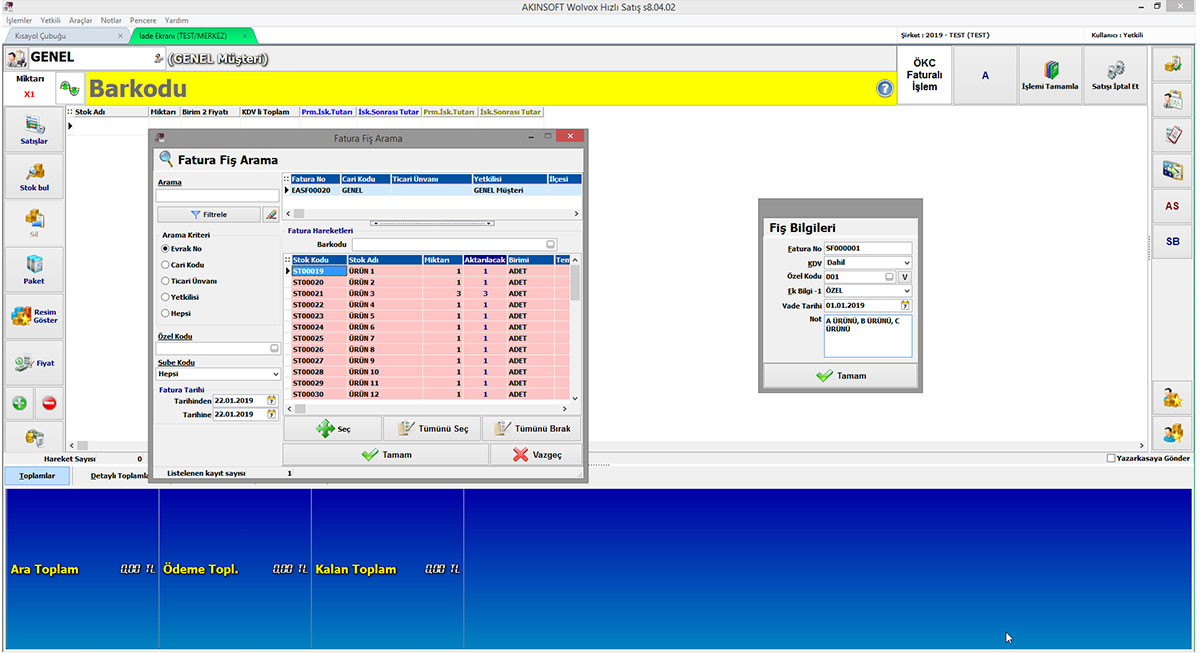This screenshot has height=653, width=1200.
Task: Open the KDV dropdown in Fiş Bilgileri
Action: click(906, 263)
